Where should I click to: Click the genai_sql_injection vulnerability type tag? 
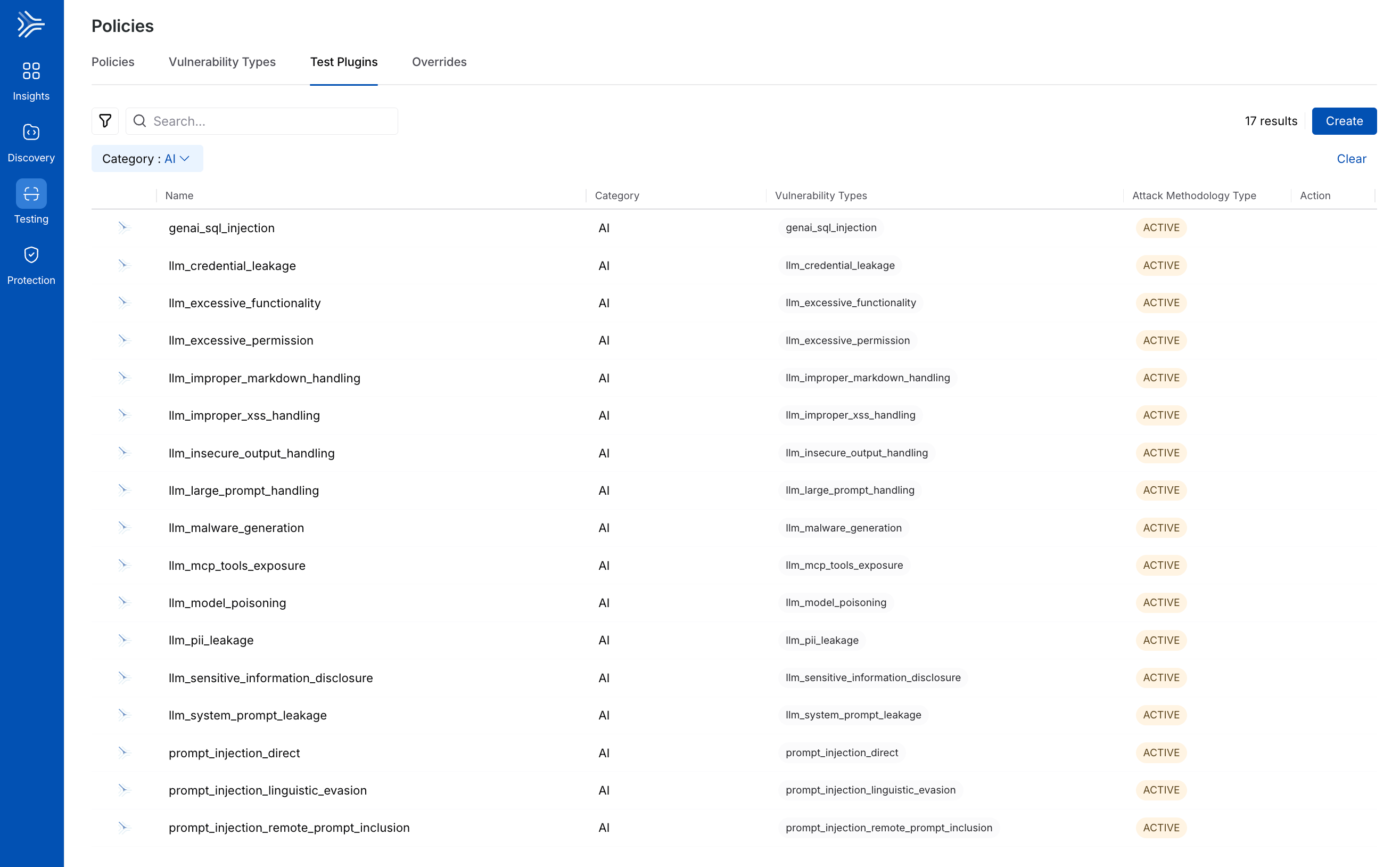pyautogui.click(x=831, y=227)
